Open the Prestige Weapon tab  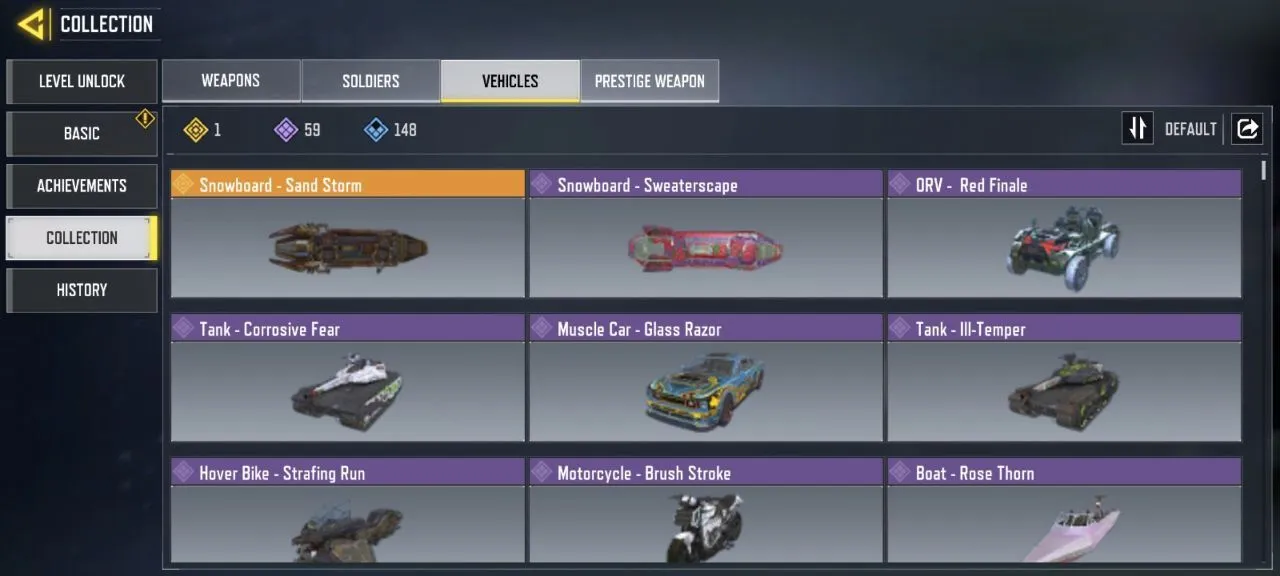coord(650,81)
